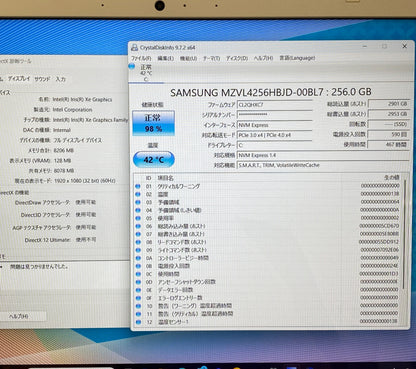Click the 1920 x 1080 display mode text
Image resolution: width=416 pixels, height=369 pixels.
coord(85,181)
